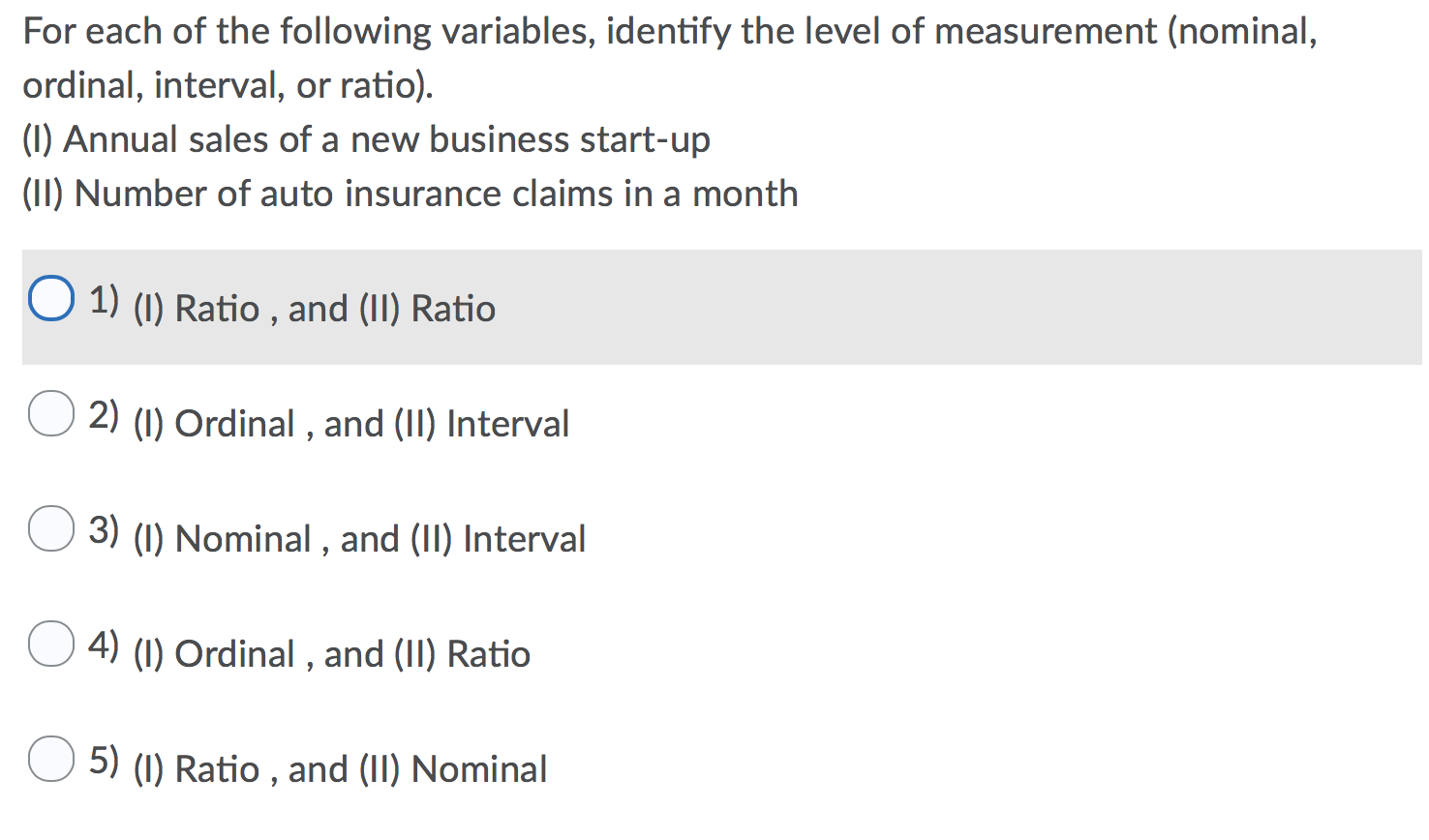
Task: Select the radio button for option 2
Action: [50, 414]
